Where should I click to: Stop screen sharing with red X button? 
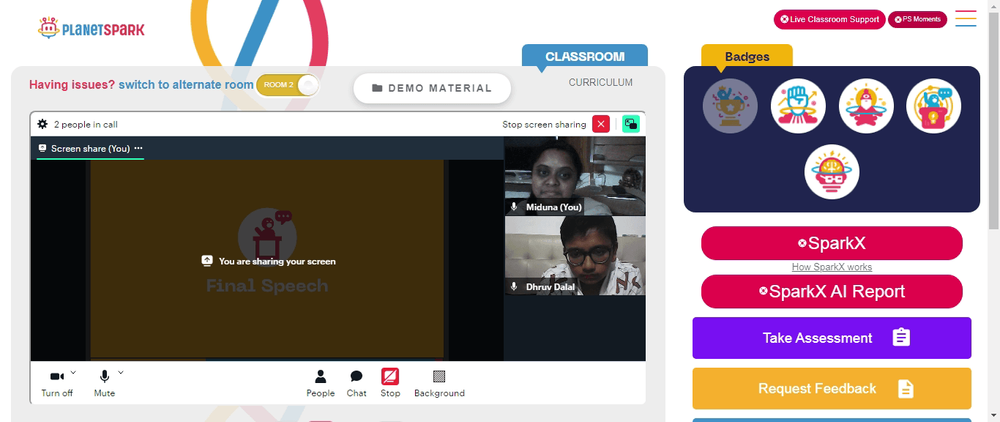[x=601, y=124]
